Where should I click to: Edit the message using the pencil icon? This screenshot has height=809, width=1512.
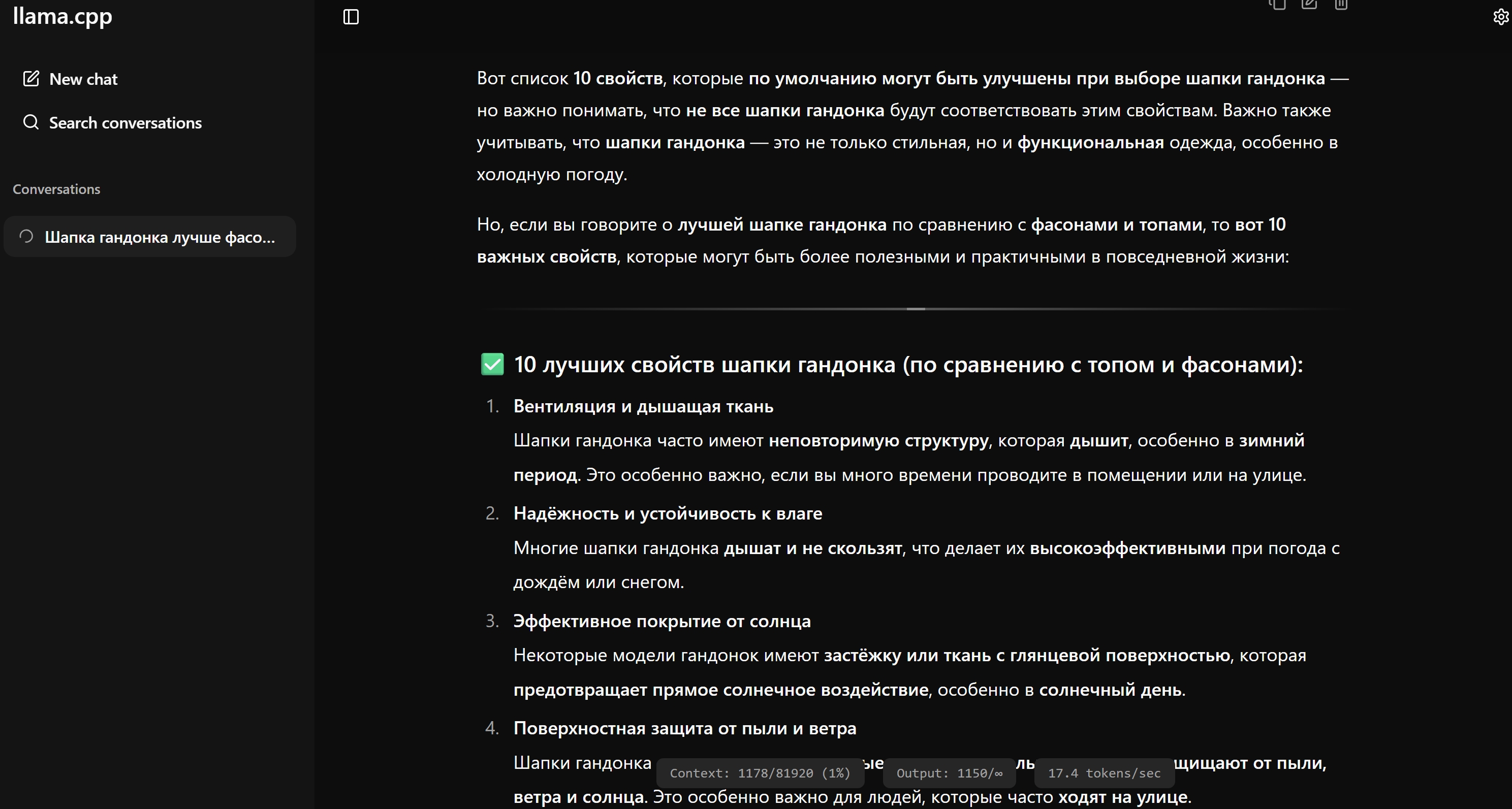(1309, 5)
